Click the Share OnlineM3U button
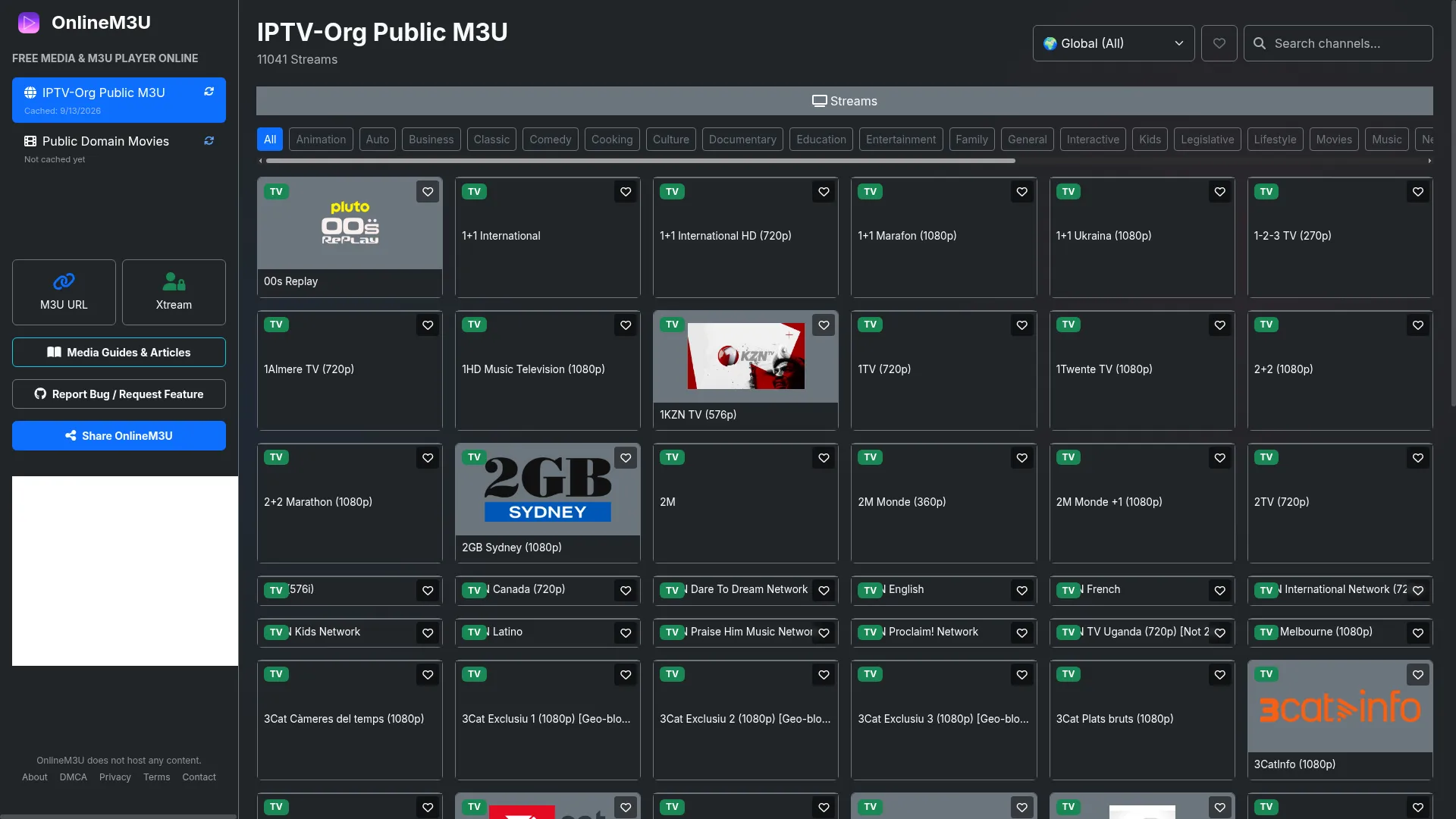The image size is (1456, 819). [119, 435]
